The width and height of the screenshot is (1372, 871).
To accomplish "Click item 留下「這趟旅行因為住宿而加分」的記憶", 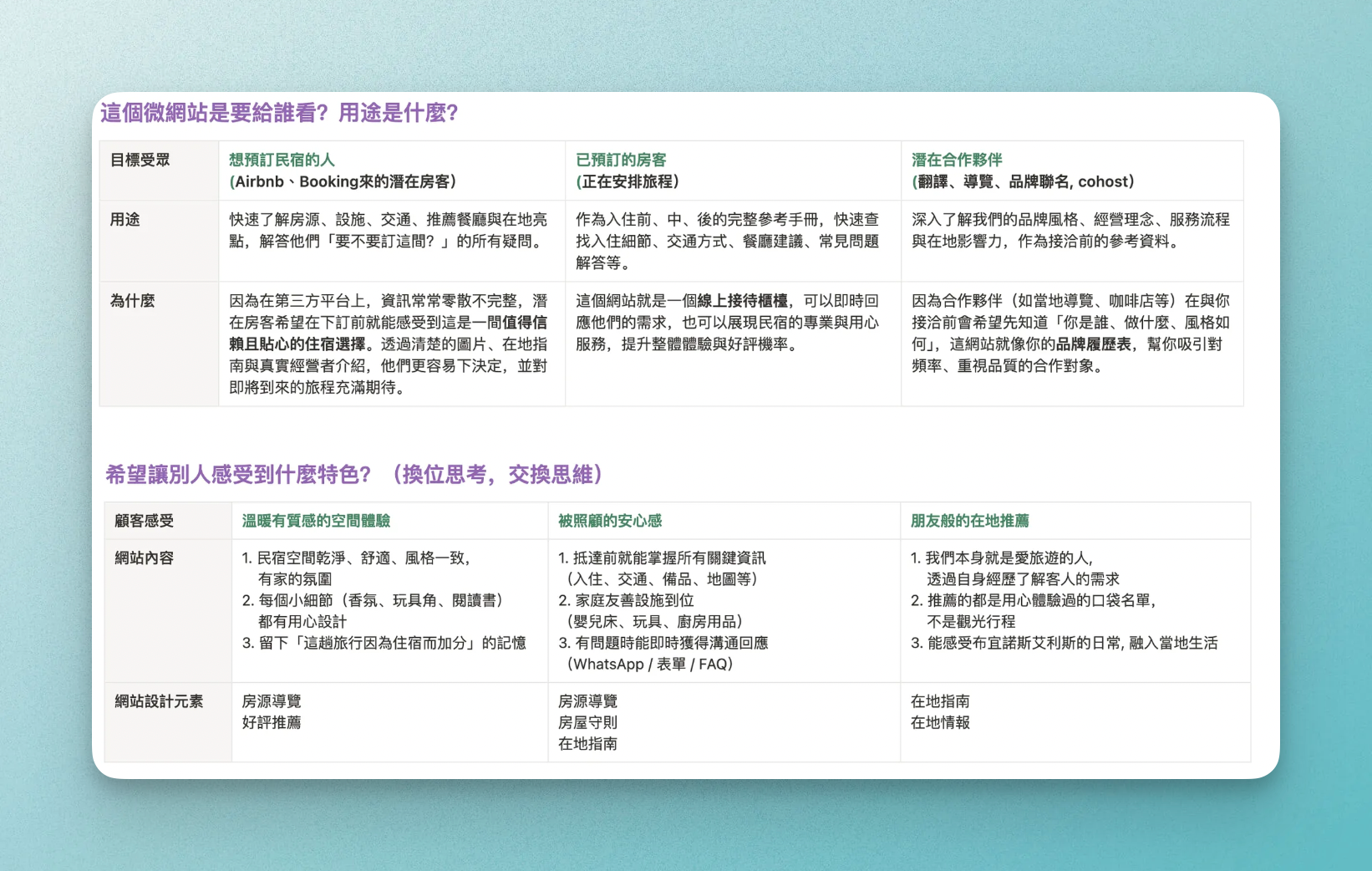I will [384, 643].
